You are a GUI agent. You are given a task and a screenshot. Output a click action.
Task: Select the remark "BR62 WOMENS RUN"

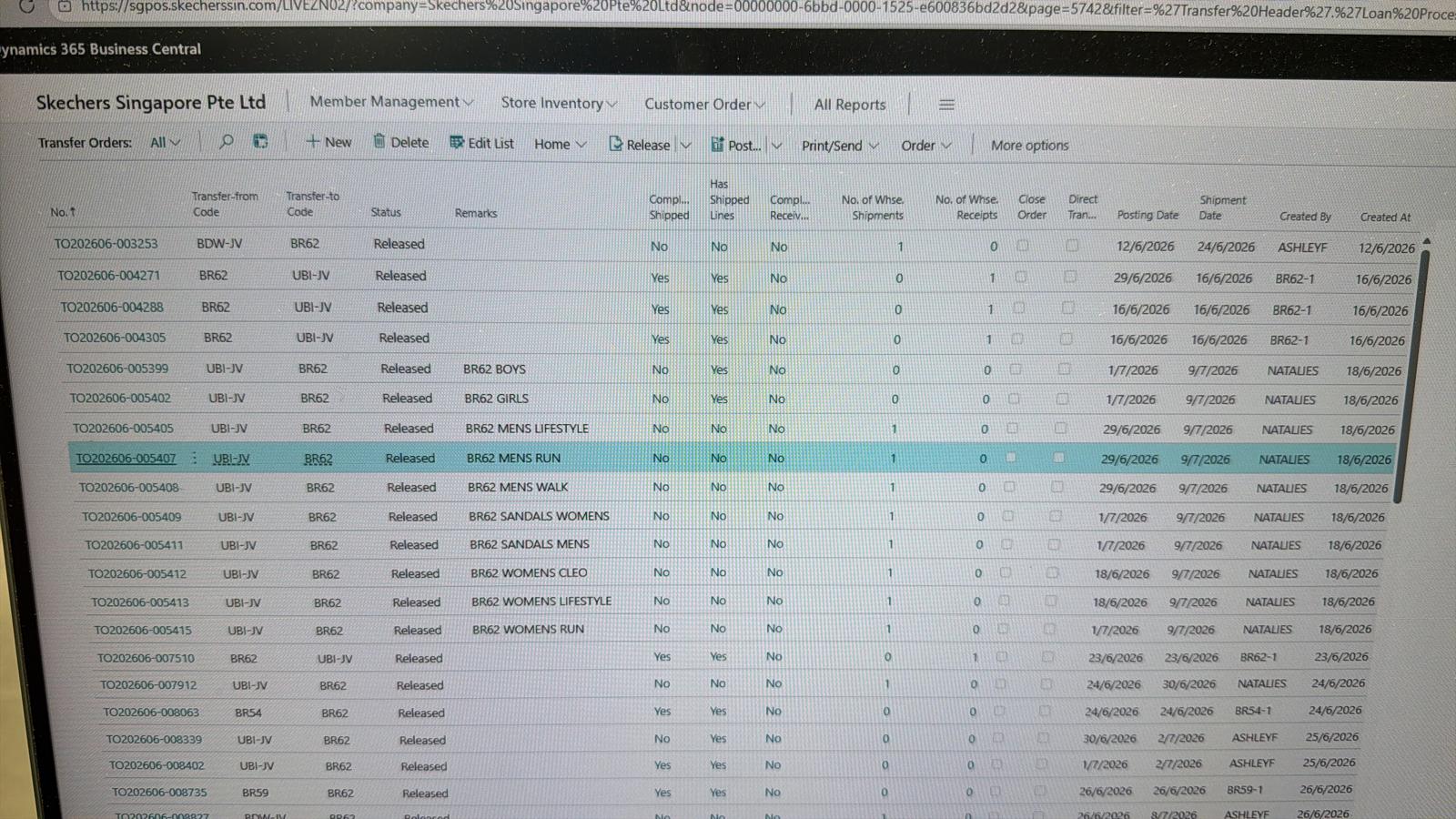[x=528, y=629]
